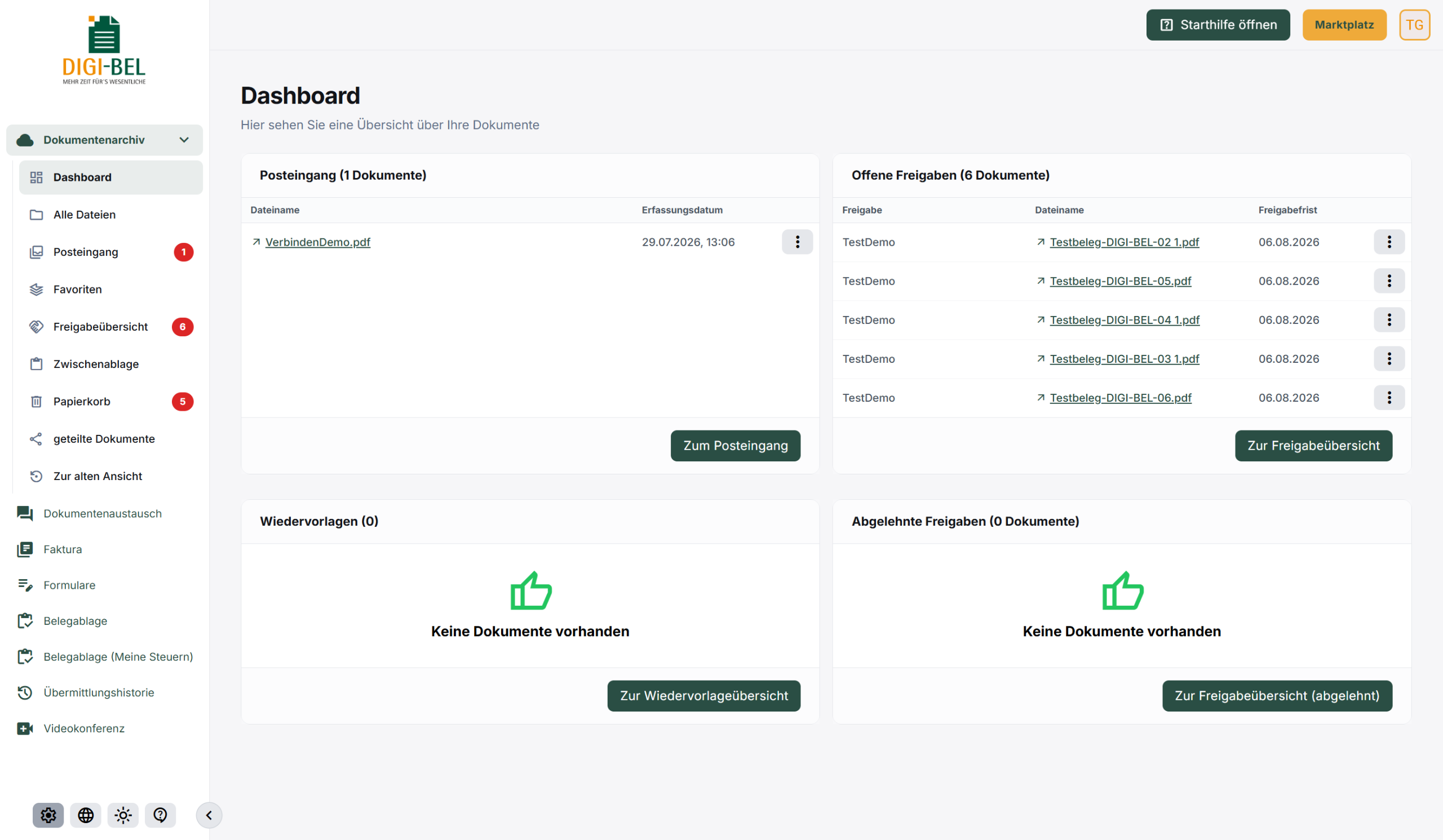Open the Marktplatz button
The width and height of the screenshot is (1443, 840).
pos(1344,25)
